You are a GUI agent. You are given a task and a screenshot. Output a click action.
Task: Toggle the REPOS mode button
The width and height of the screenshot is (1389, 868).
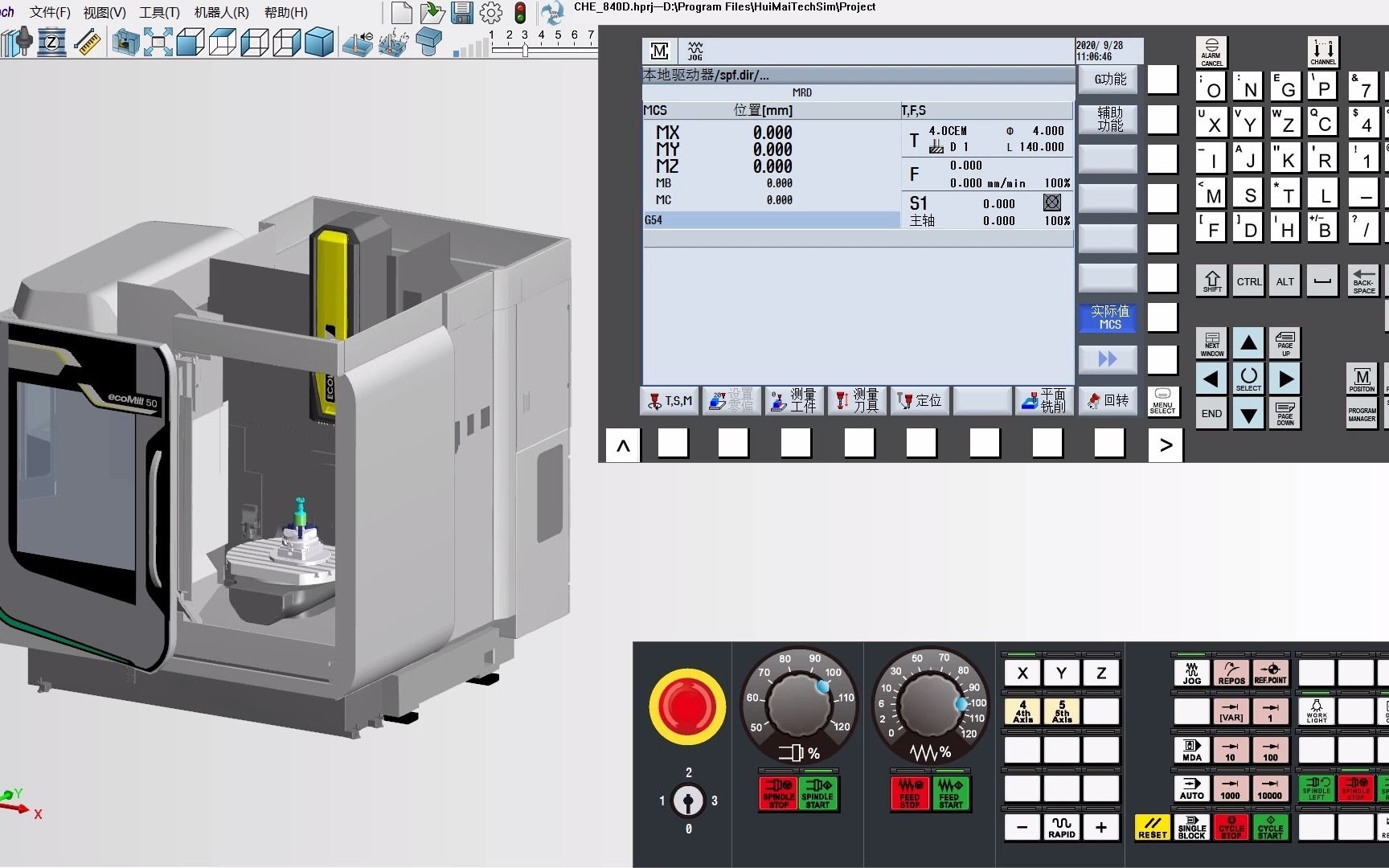coord(1231,673)
